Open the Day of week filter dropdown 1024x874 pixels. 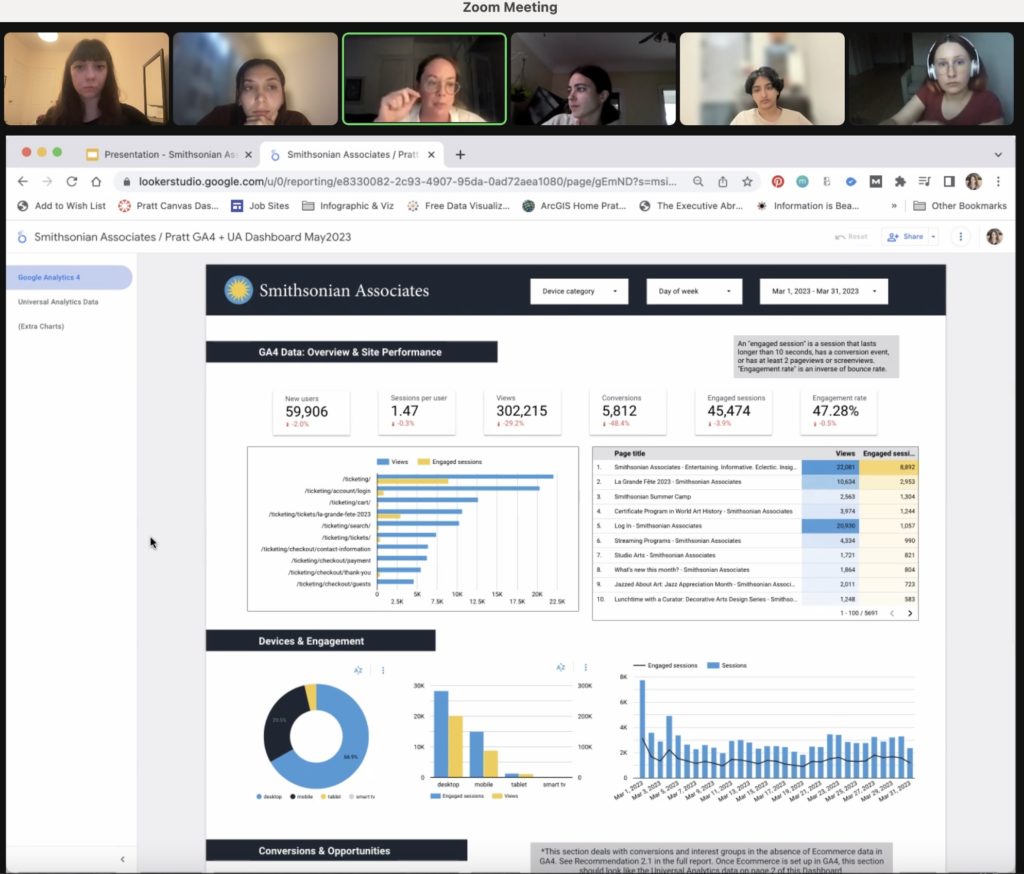coord(694,291)
